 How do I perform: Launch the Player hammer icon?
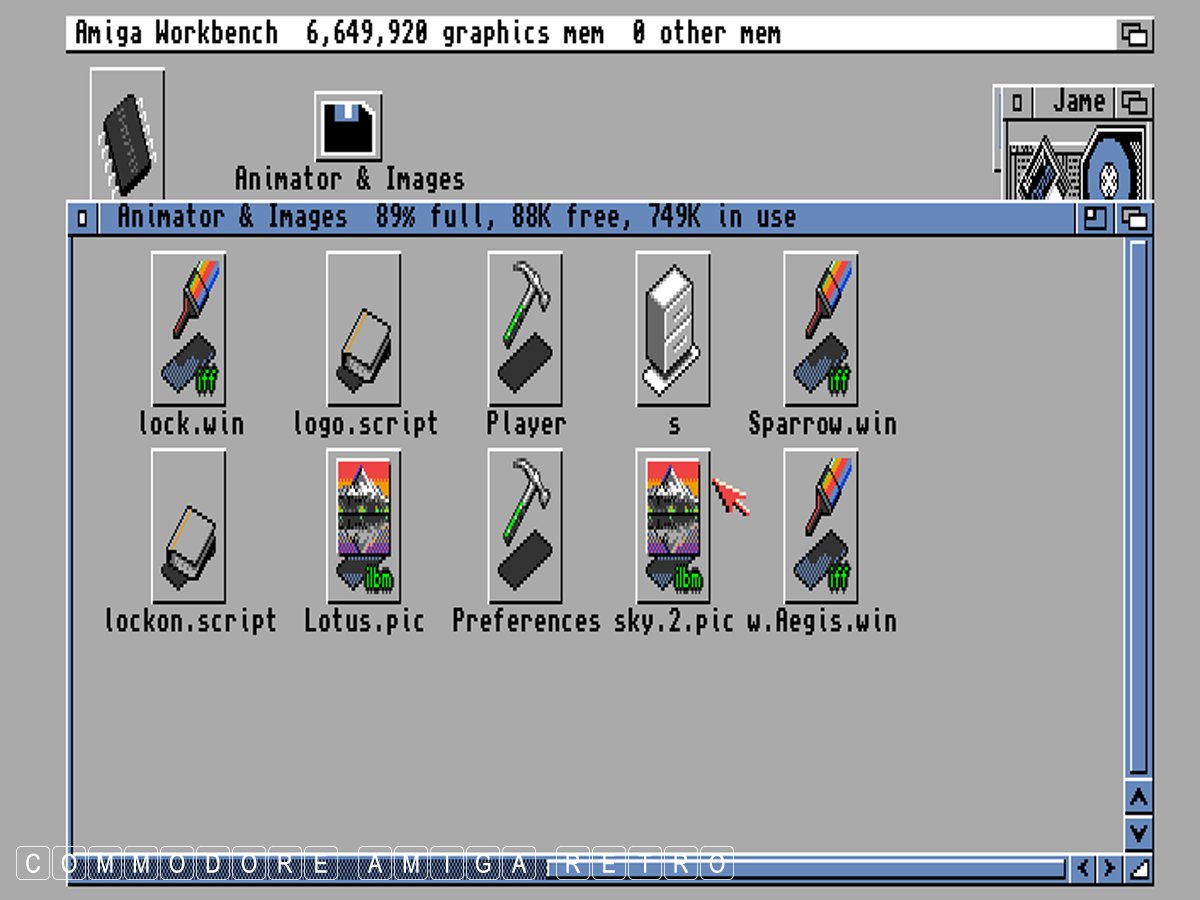point(525,328)
